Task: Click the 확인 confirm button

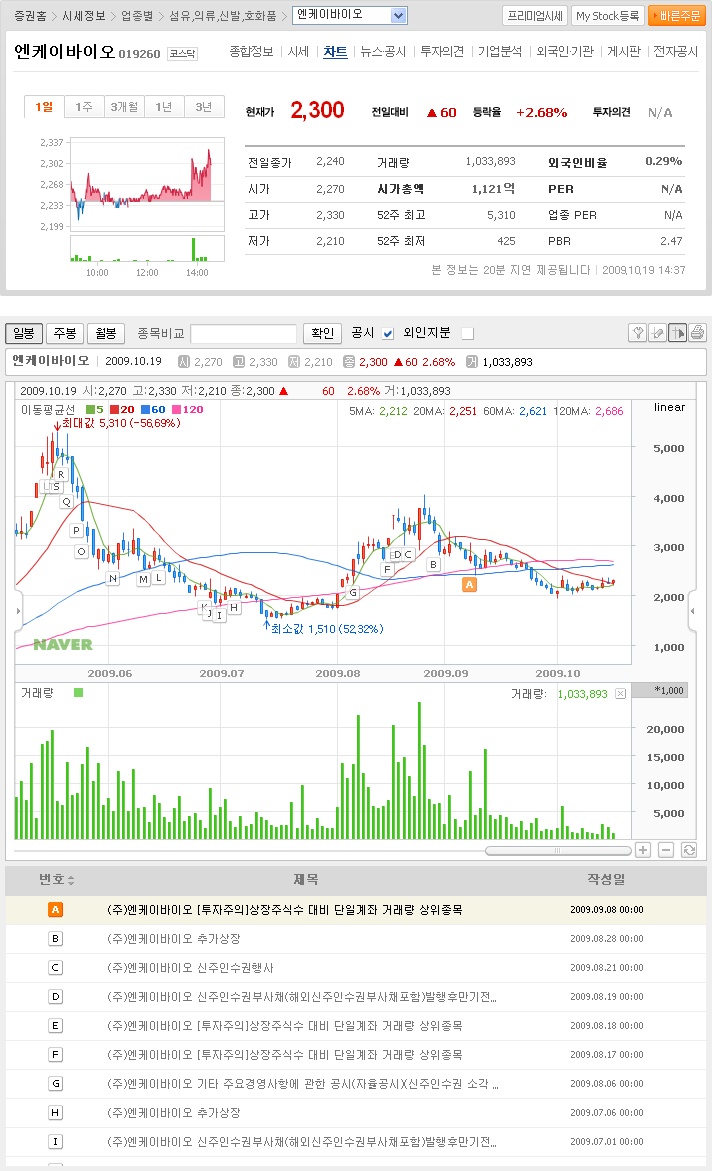Action: pyautogui.click(x=323, y=333)
